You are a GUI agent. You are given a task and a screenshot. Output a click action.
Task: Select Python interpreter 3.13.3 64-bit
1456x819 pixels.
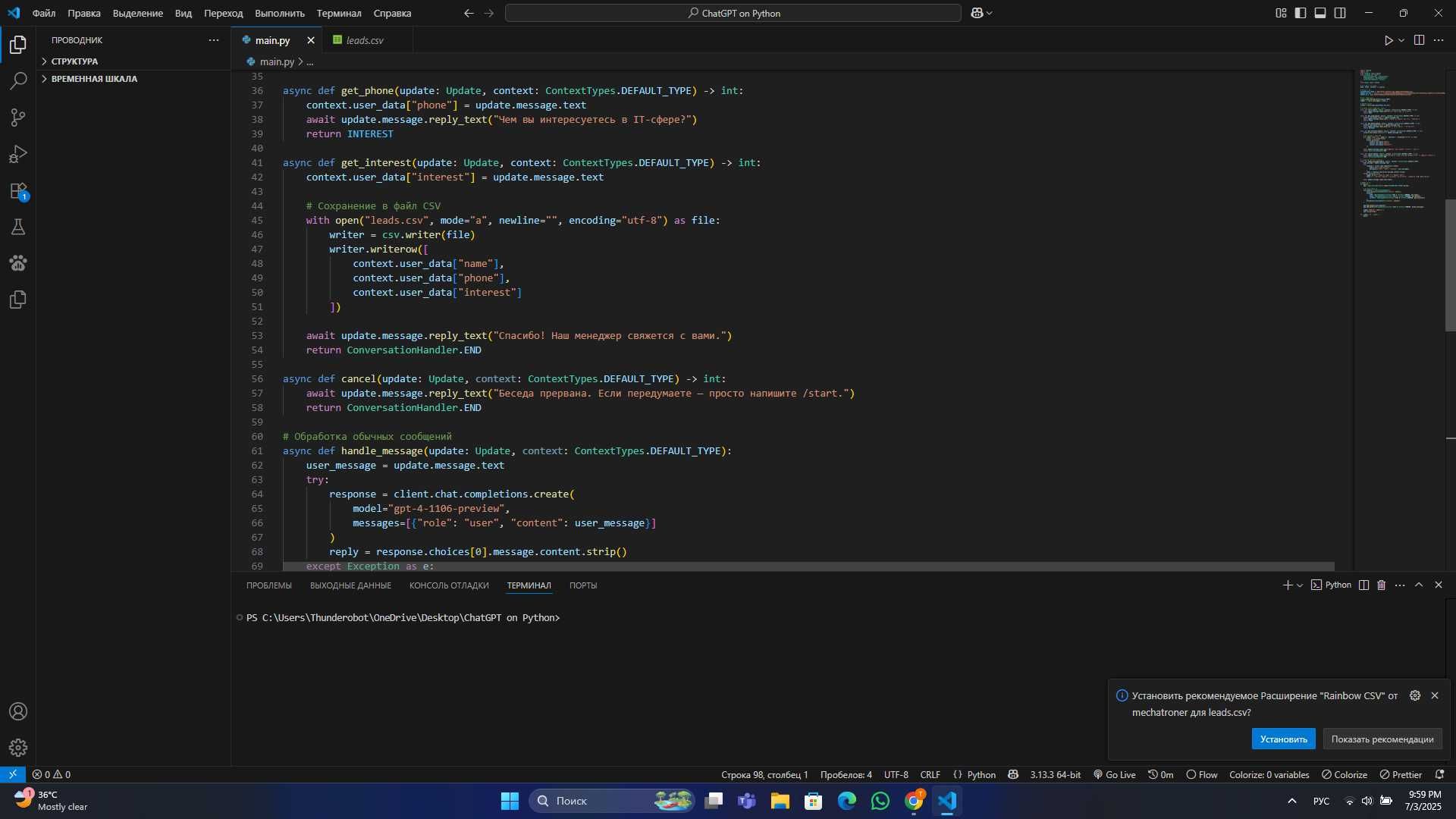pyautogui.click(x=1055, y=774)
